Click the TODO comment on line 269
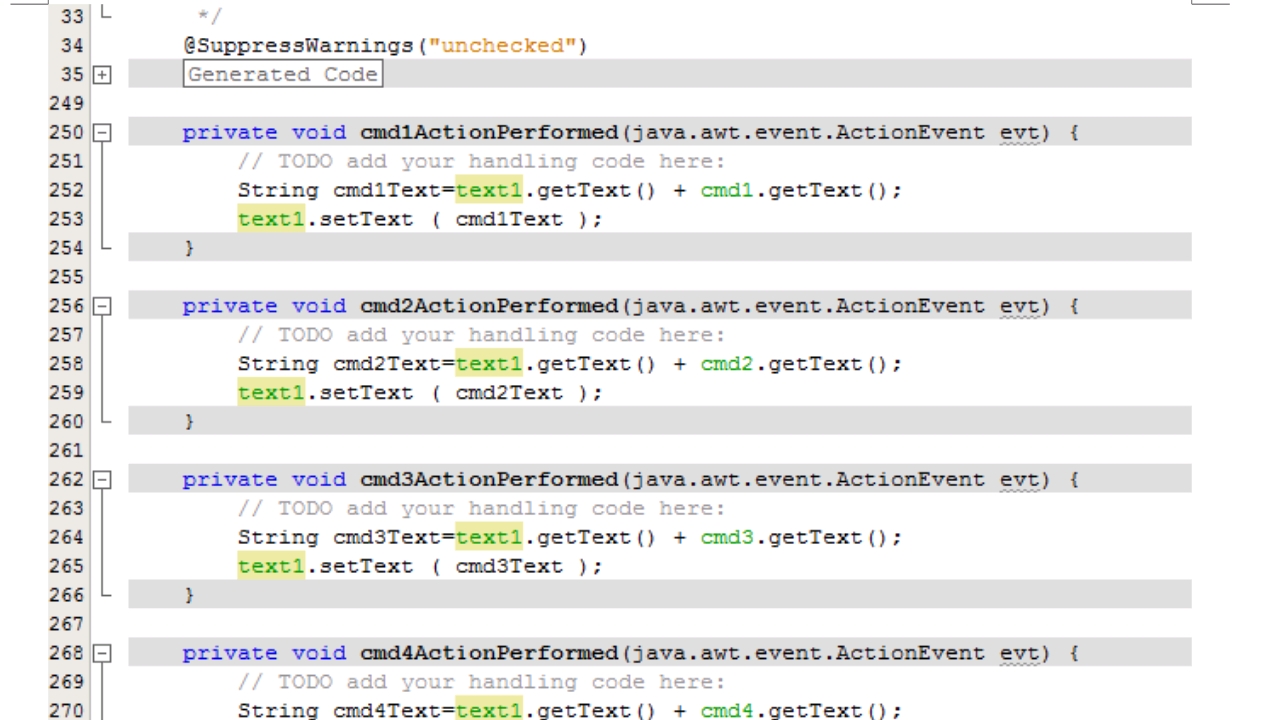This screenshot has height=720, width=1280. pos(481,682)
